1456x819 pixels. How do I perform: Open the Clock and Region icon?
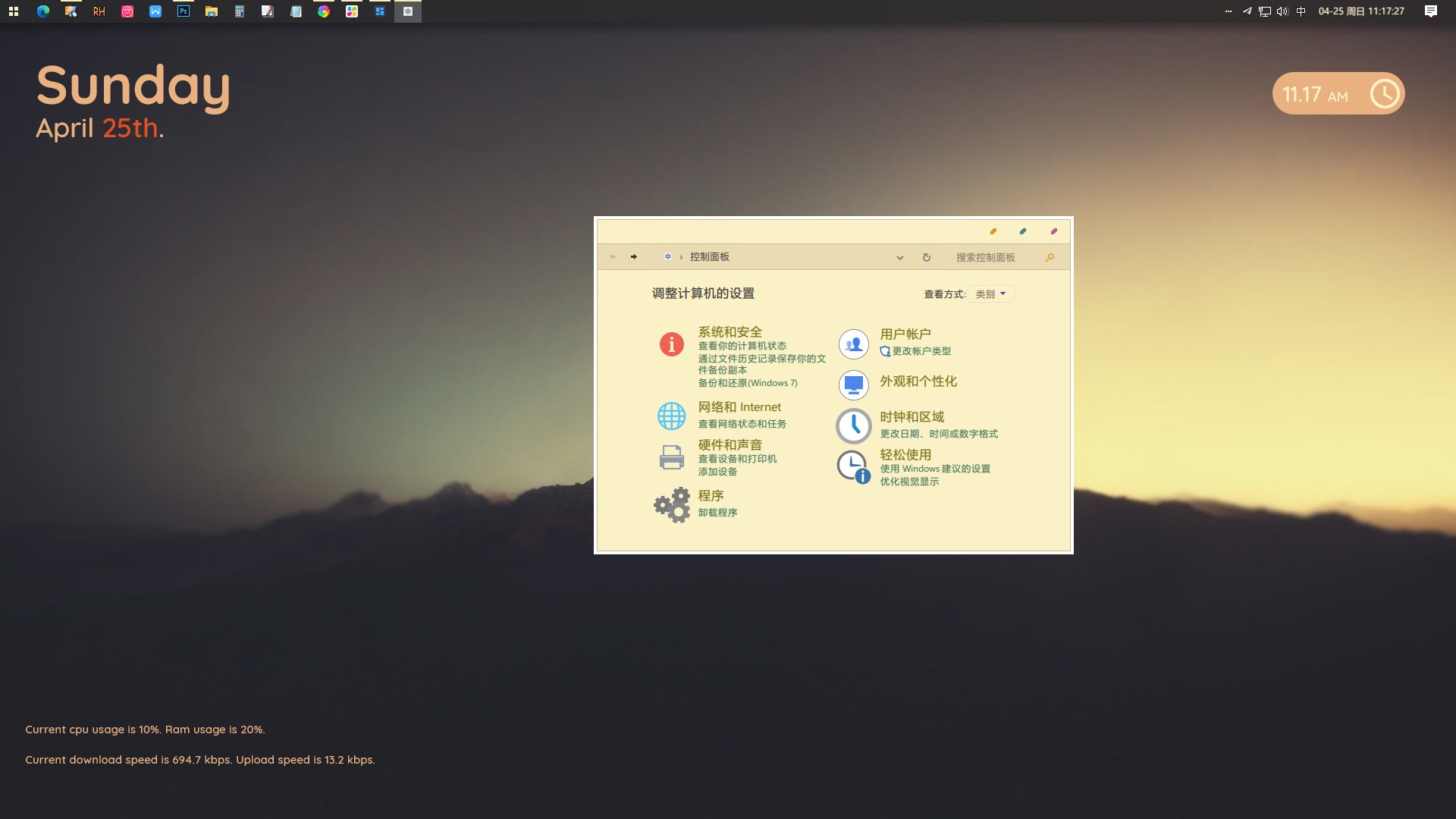853,425
